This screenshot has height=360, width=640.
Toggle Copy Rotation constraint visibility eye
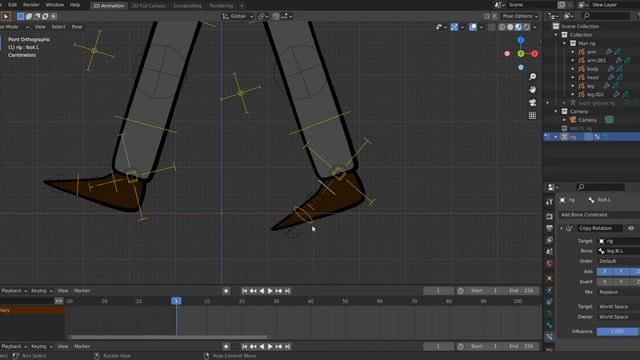(x=631, y=228)
